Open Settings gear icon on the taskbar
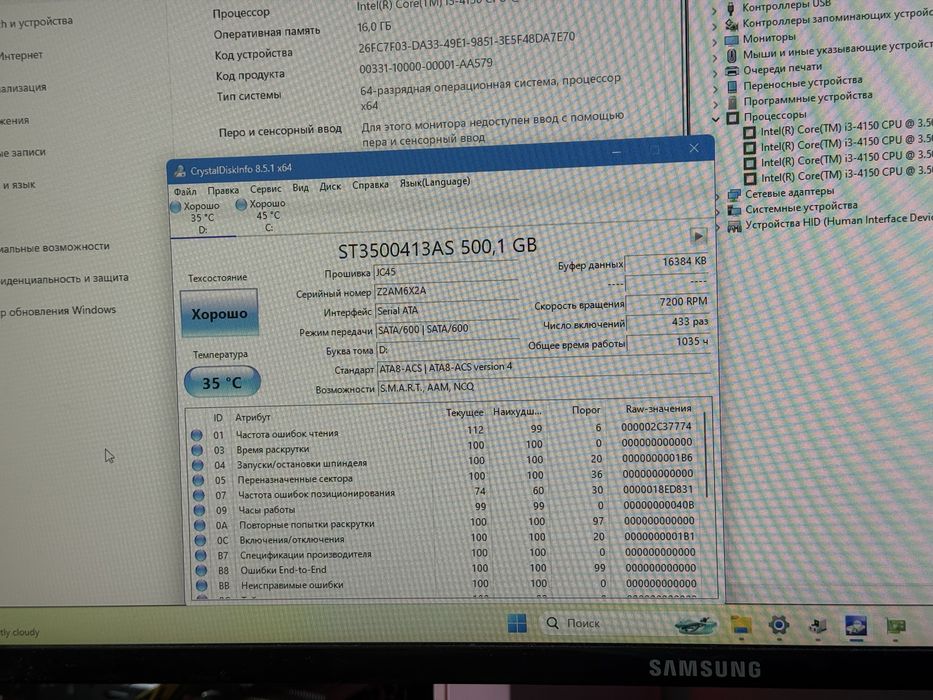Screen dimensions: 933x700 779,625
